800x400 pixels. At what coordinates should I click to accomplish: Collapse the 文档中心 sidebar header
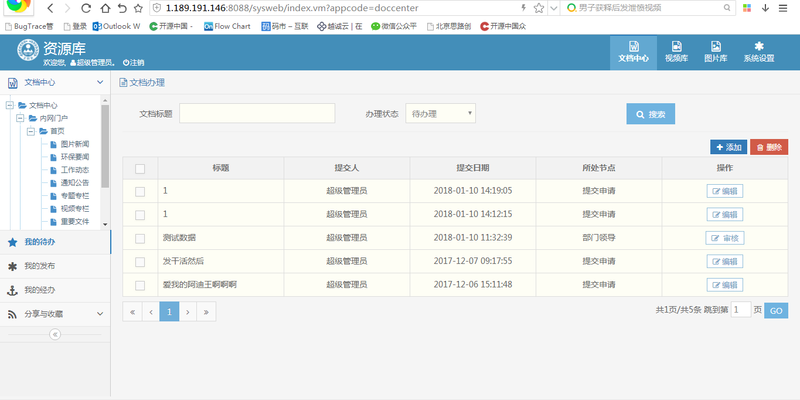tap(55, 82)
